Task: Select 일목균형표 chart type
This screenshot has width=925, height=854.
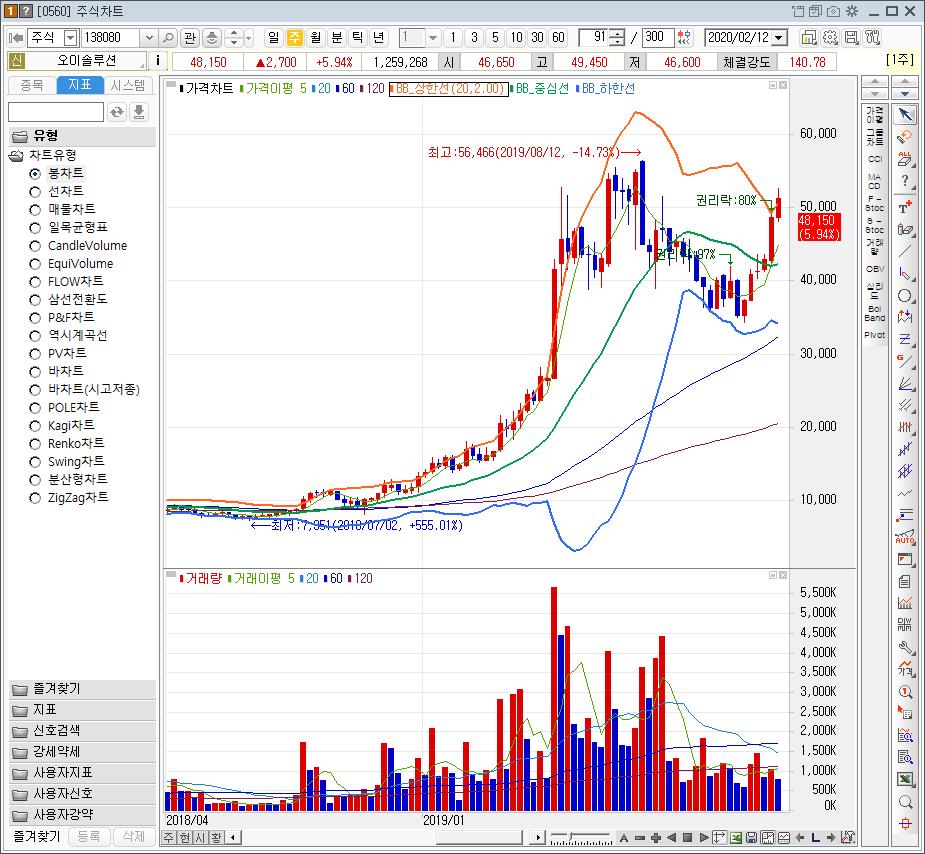Action: (68, 227)
